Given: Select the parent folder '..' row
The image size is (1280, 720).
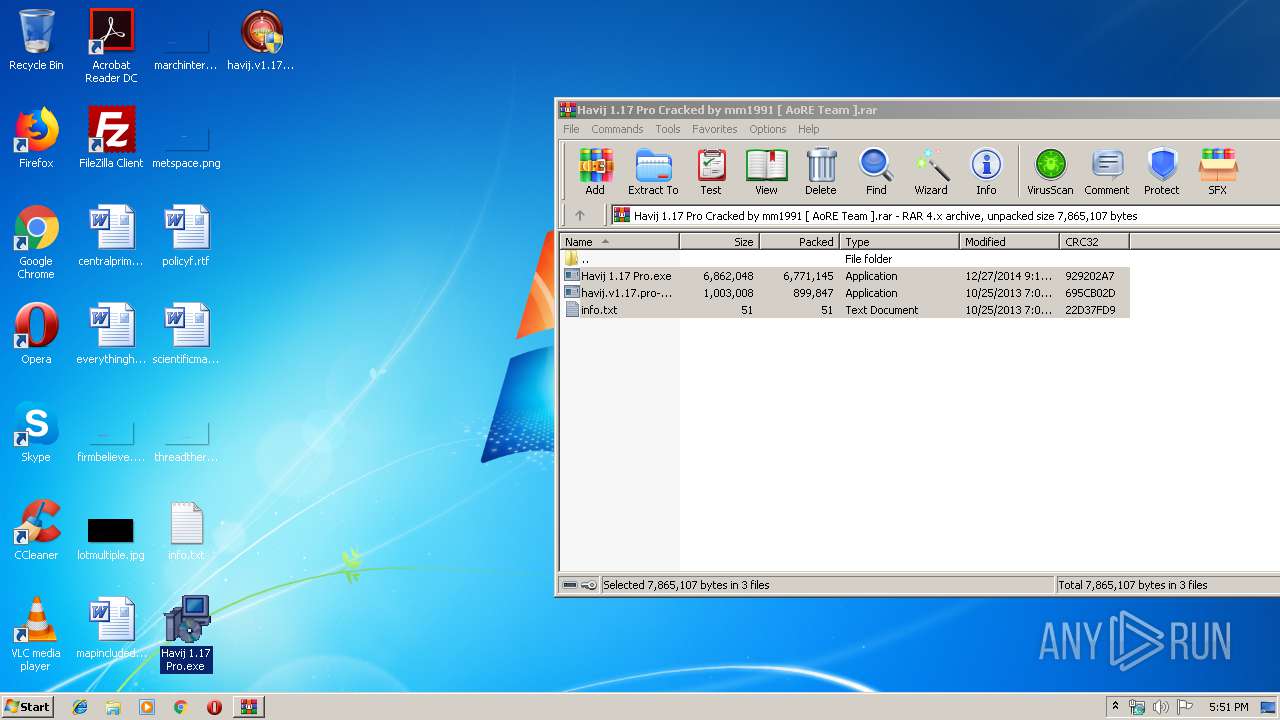Looking at the screenshot, I should point(845,259).
